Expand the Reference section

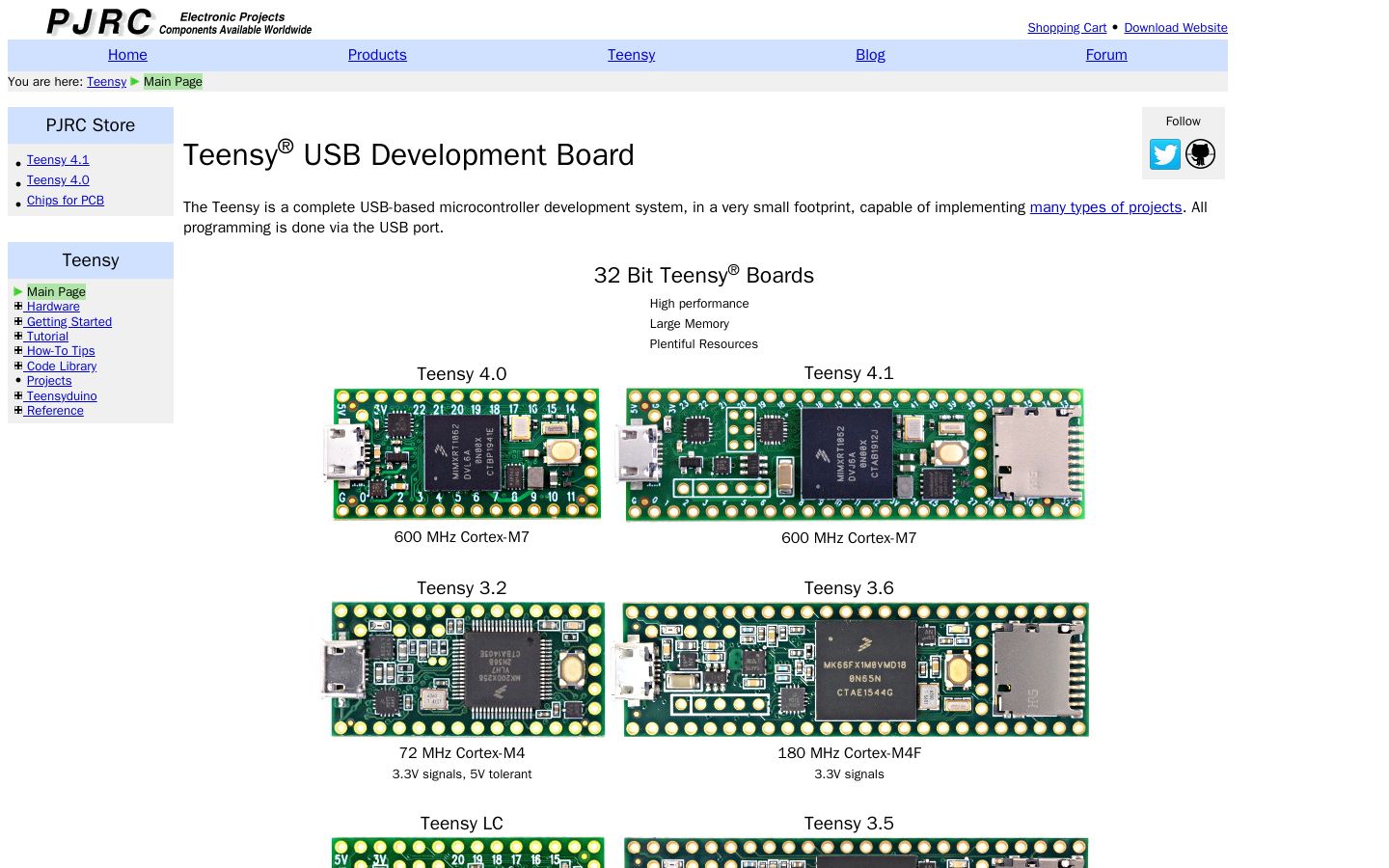click(x=18, y=410)
